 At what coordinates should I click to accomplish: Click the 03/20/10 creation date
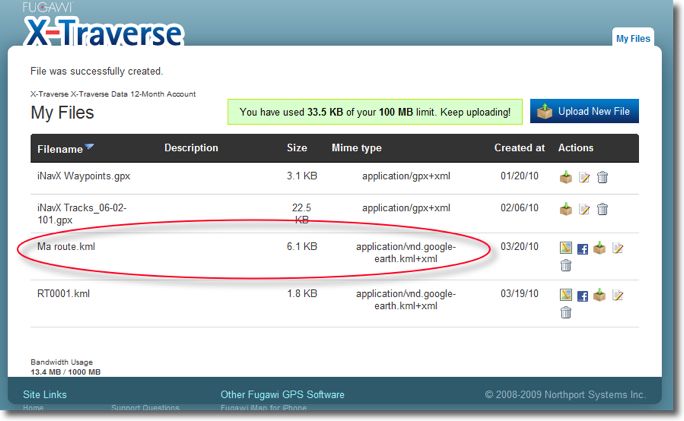519,246
